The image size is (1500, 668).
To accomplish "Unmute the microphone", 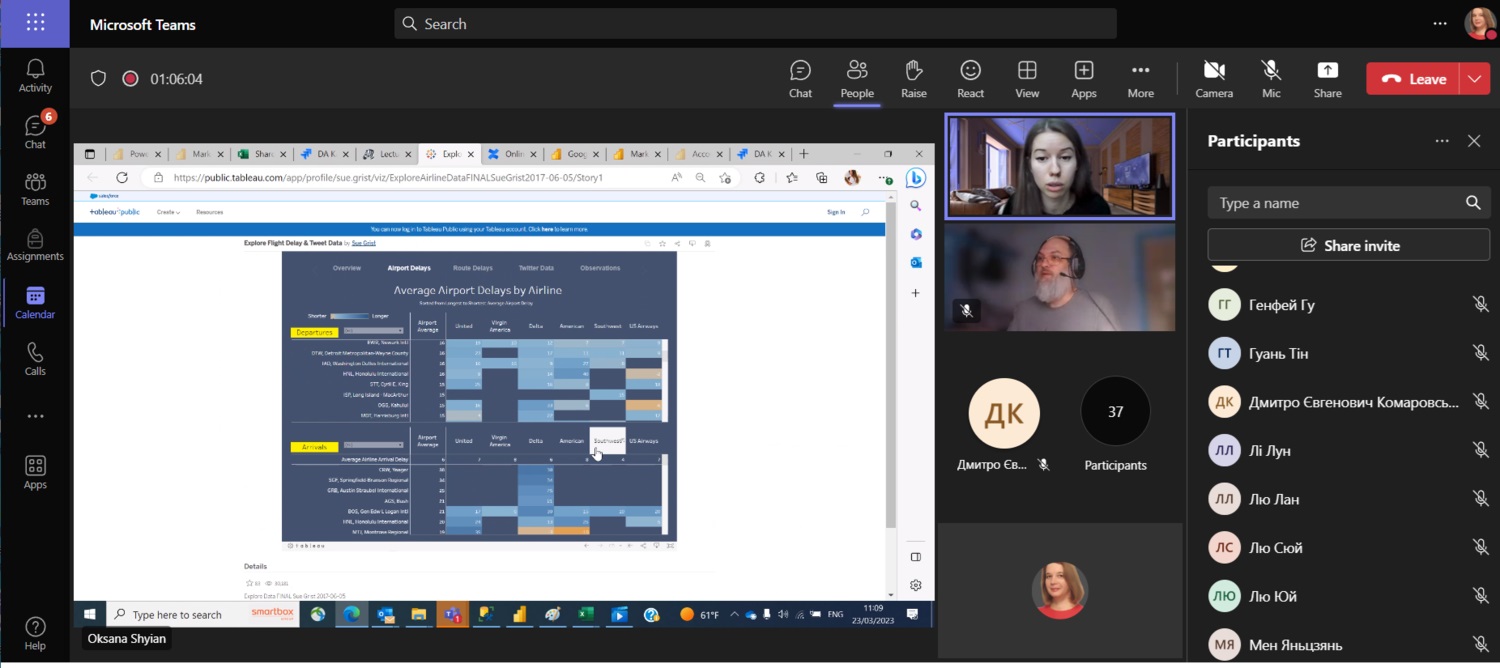I will pyautogui.click(x=1271, y=78).
